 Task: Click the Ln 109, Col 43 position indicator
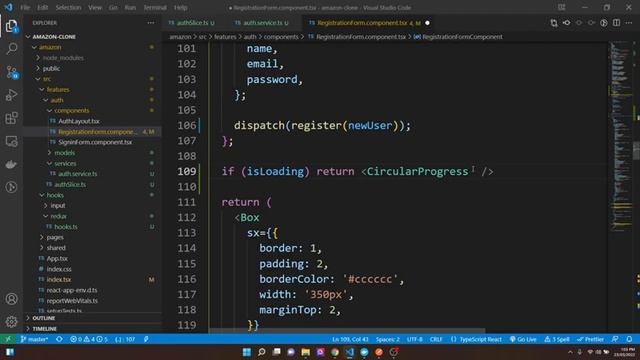point(350,339)
